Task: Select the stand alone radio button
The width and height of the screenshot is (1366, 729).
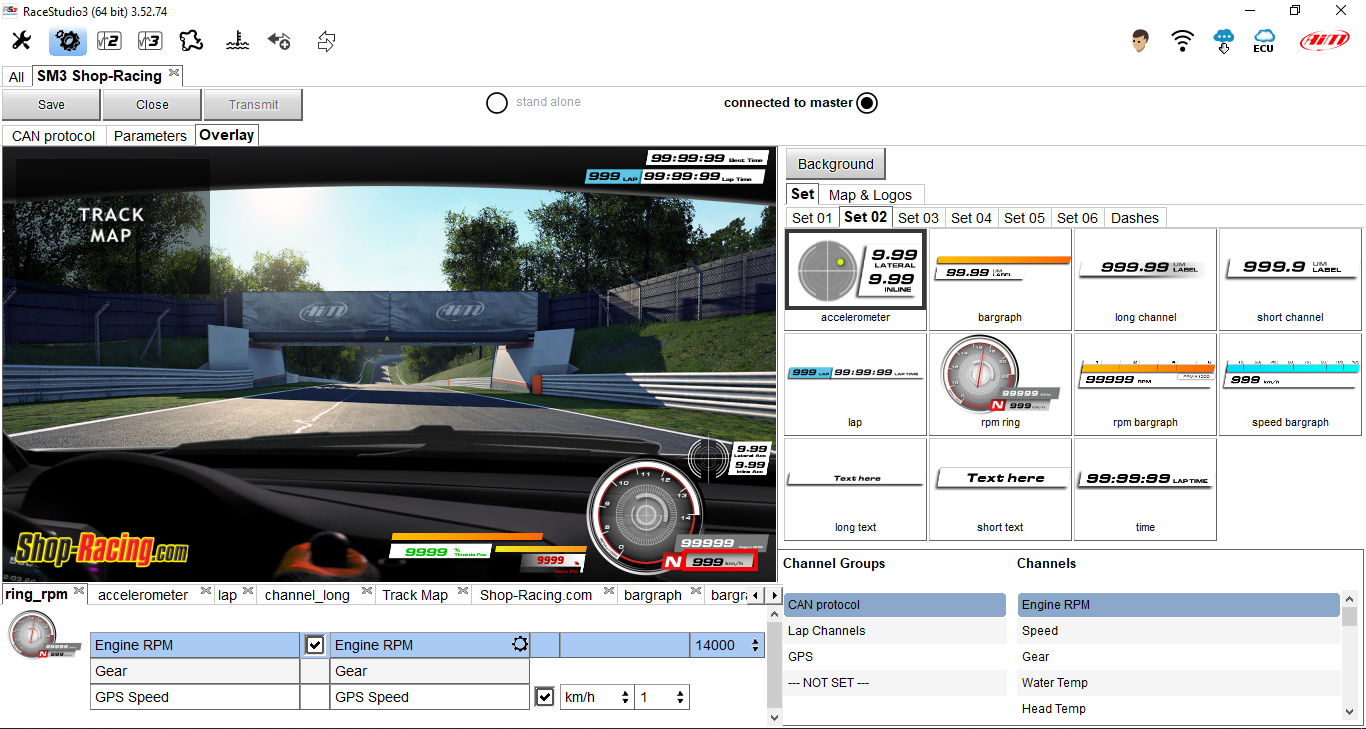Action: point(497,103)
